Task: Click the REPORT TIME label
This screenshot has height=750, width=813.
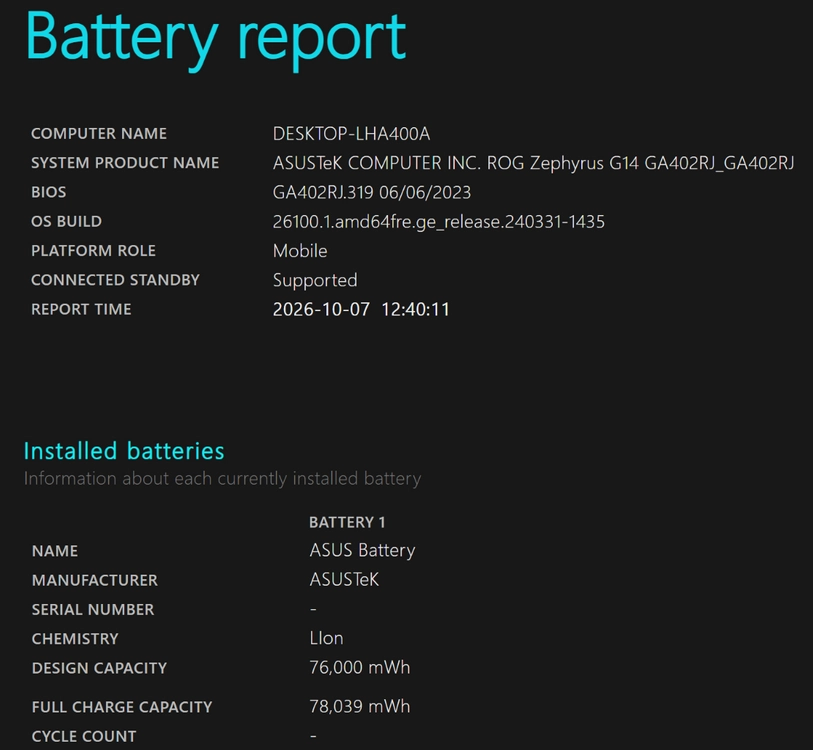Action: 81,310
